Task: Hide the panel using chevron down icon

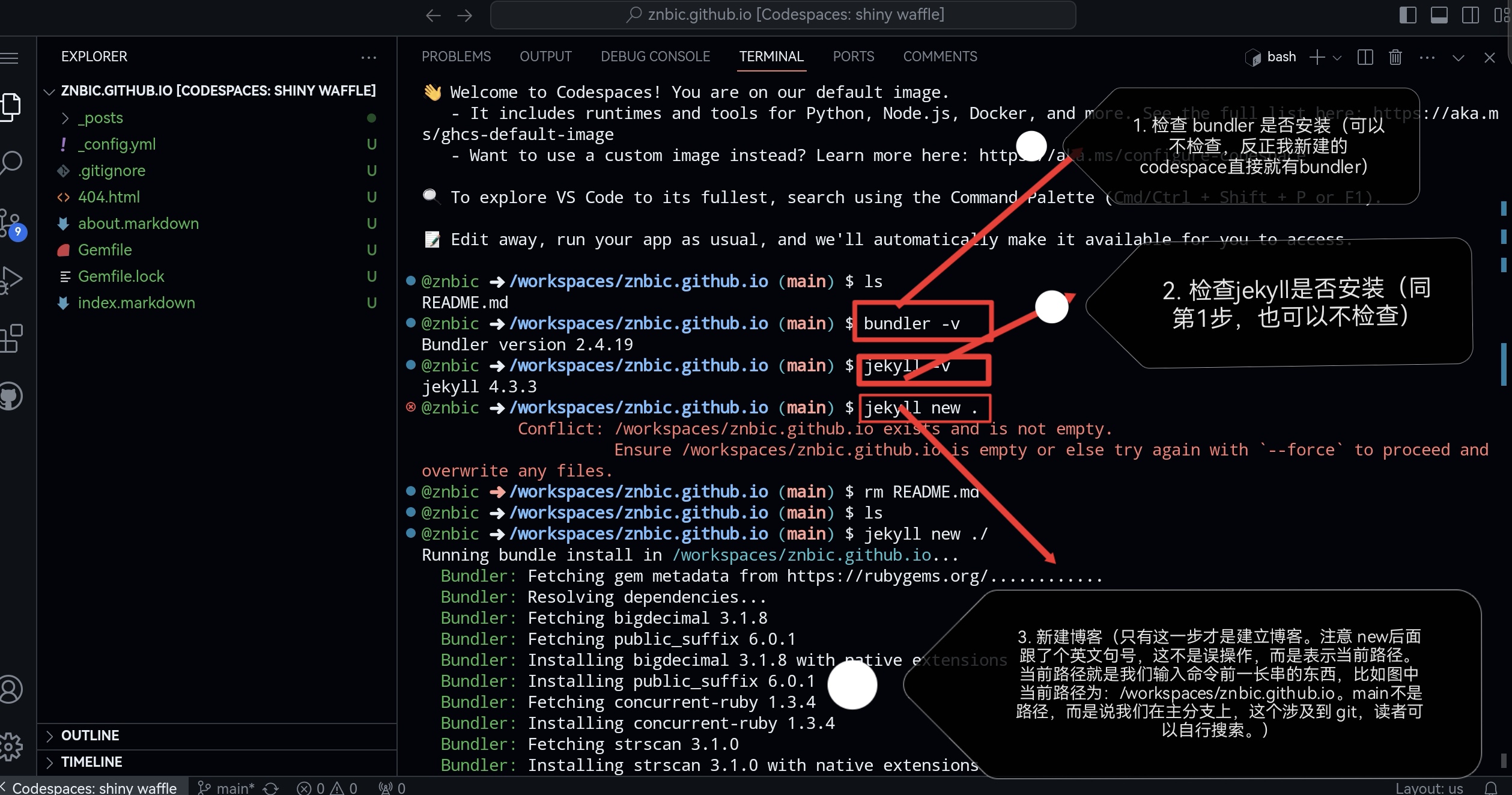Action: click(1458, 58)
